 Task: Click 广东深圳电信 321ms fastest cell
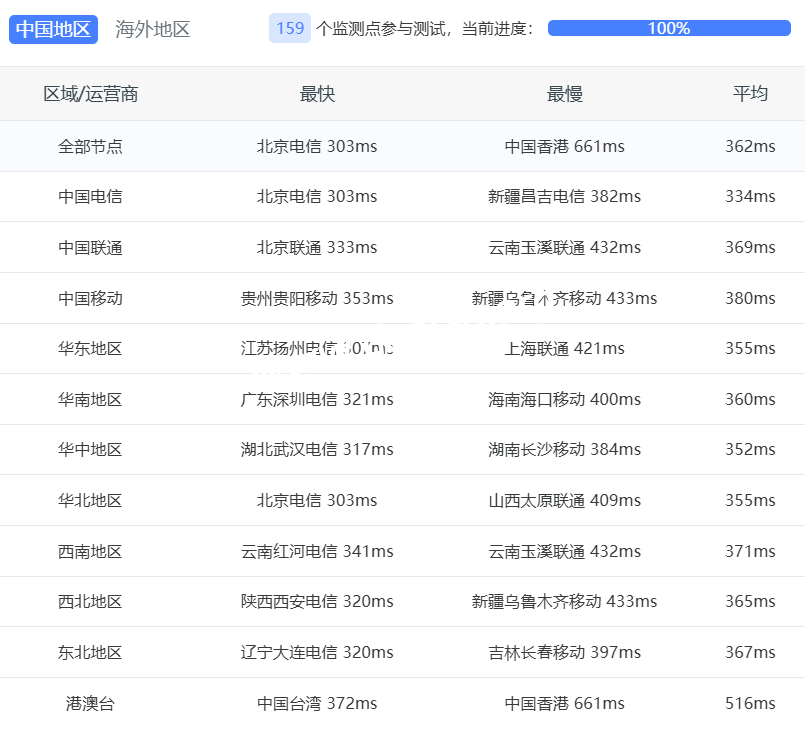coord(317,399)
